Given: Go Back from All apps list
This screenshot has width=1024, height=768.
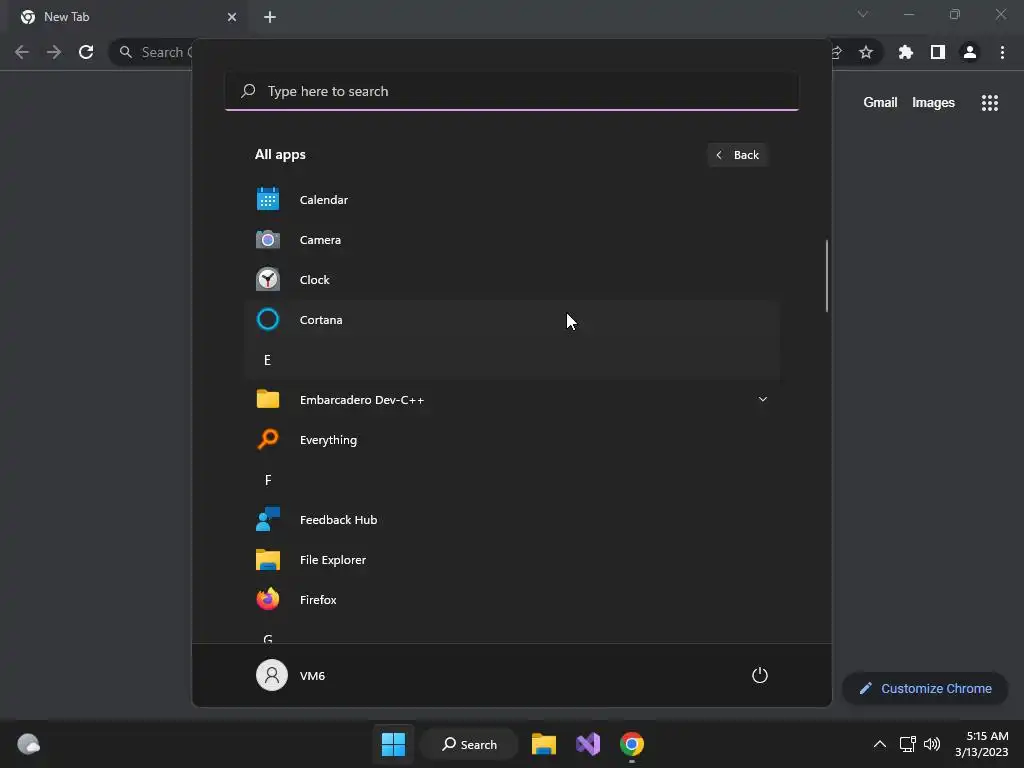Looking at the screenshot, I should (737, 155).
